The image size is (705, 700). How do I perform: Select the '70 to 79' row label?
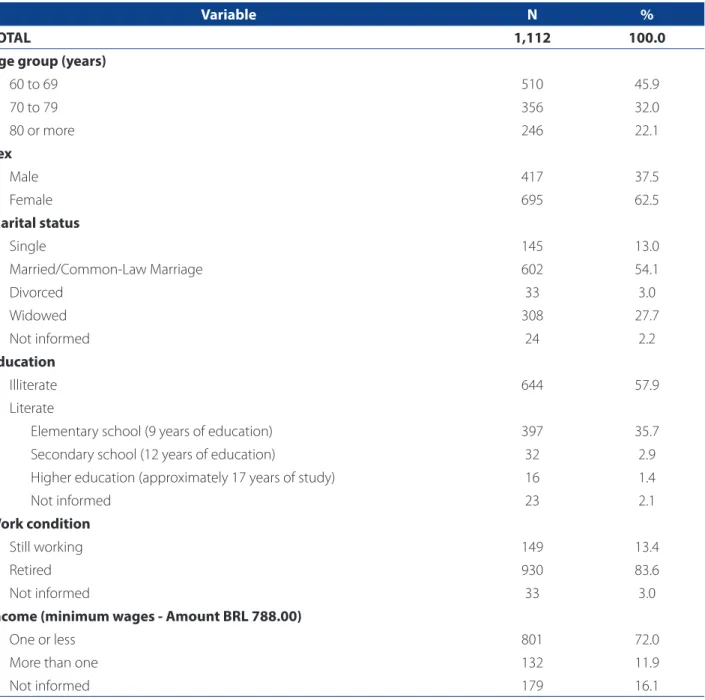click(33, 107)
